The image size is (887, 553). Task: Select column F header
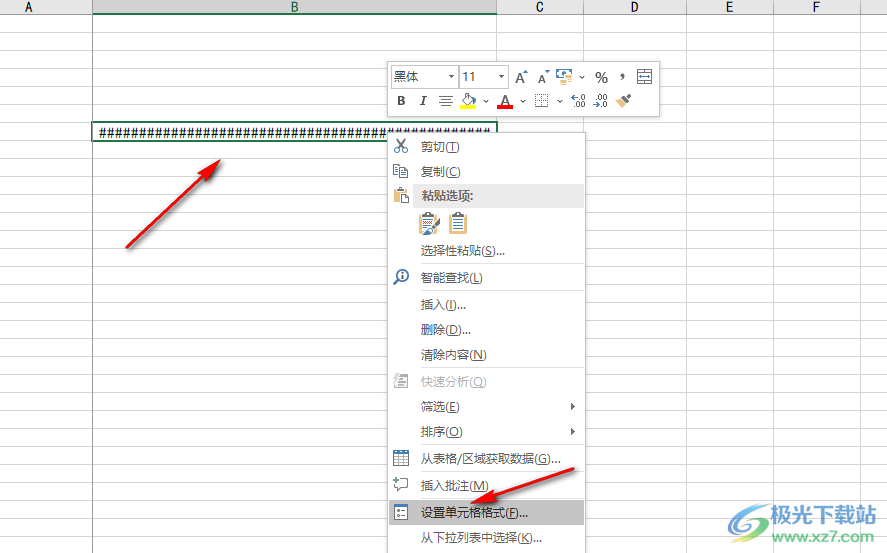click(x=816, y=7)
